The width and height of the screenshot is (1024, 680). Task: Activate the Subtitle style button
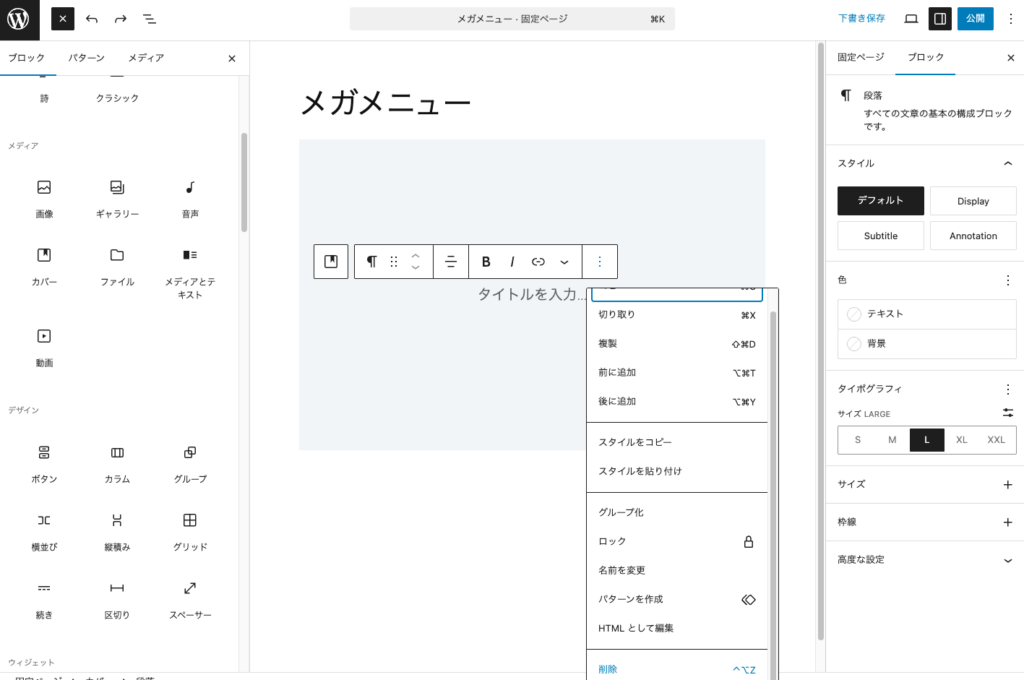click(880, 235)
